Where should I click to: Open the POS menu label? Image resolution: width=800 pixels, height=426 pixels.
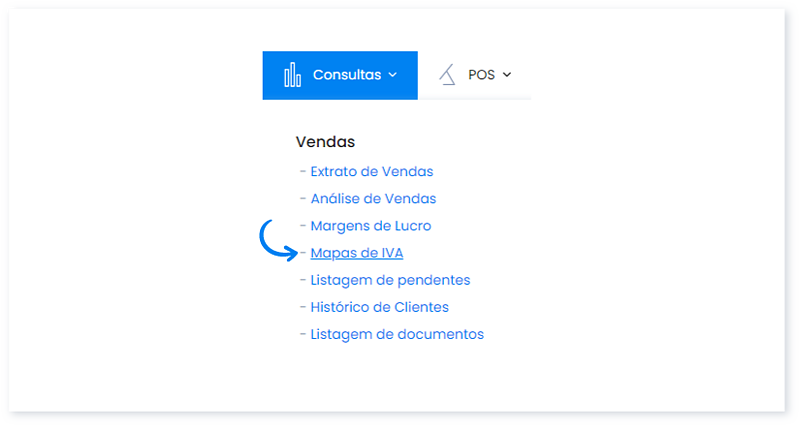(x=481, y=75)
